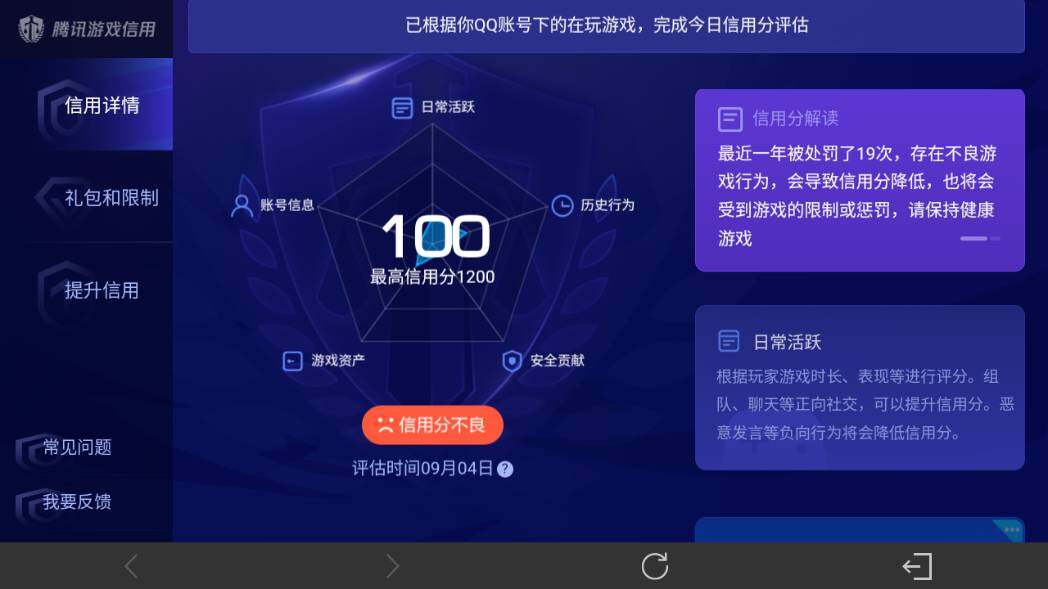Select the 游戏资产 wallet icon
1048x589 pixels.
(x=292, y=361)
